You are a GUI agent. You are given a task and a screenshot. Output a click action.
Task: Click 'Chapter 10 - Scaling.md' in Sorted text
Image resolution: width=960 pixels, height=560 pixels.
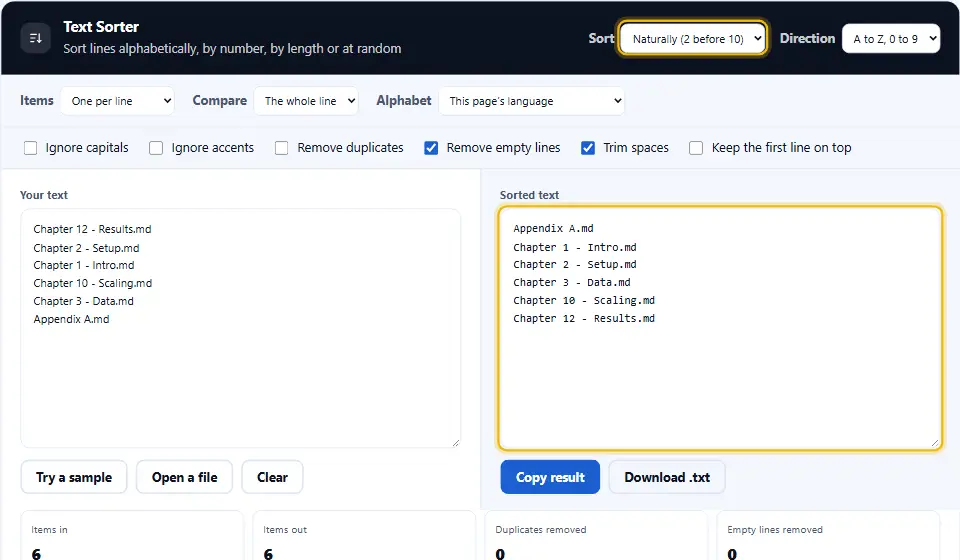[584, 301]
